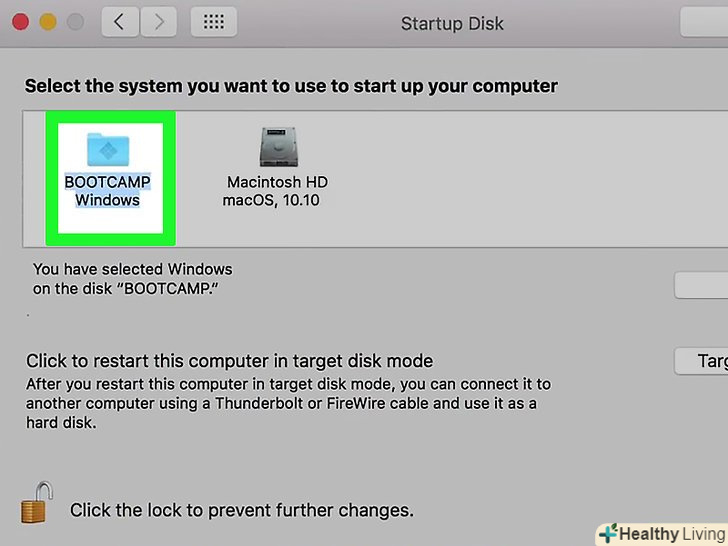Image resolution: width=728 pixels, height=546 pixels.
Task: Select the Macintosh HD drive icon
Action: point(277,146)
